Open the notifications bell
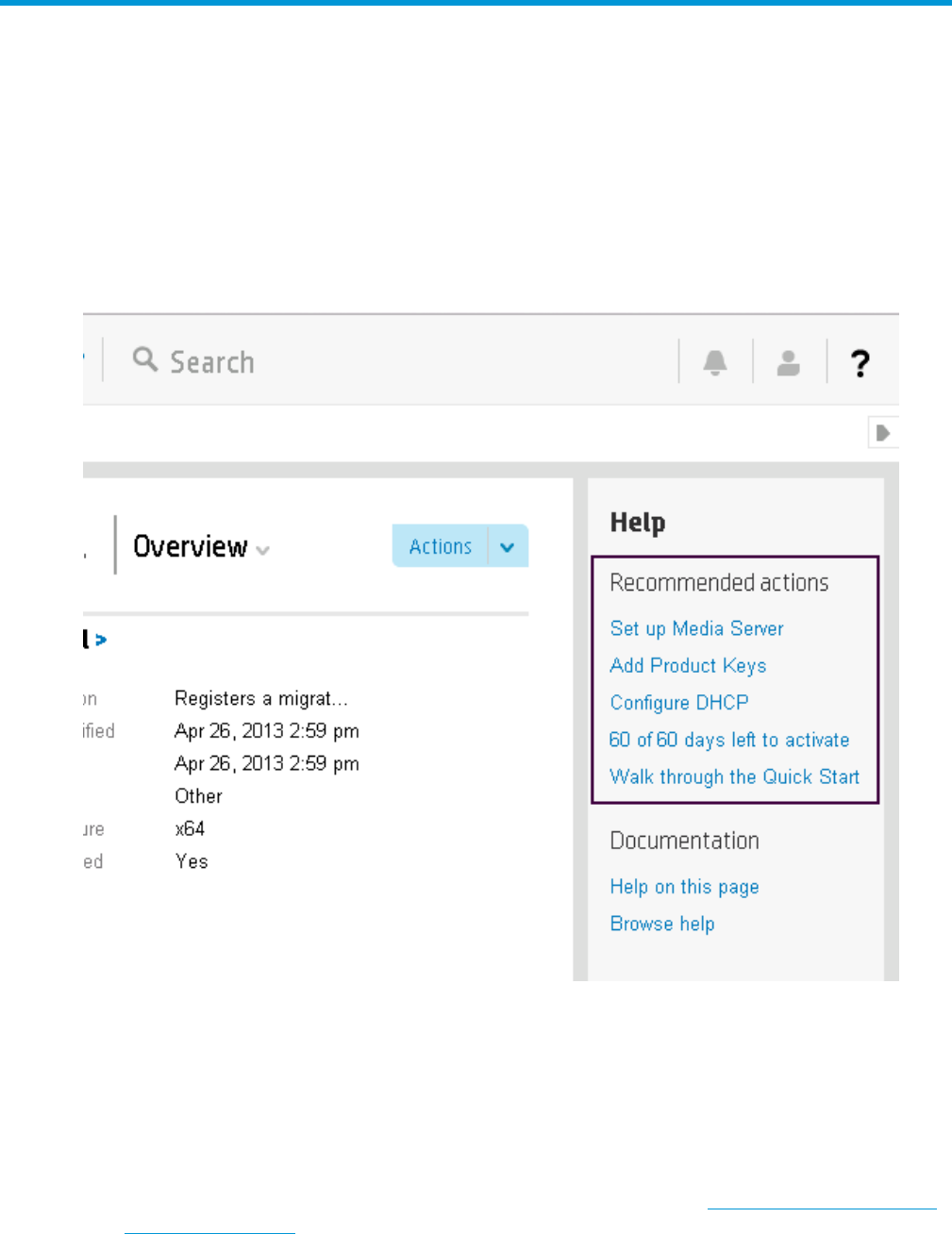 pos(715,362)
